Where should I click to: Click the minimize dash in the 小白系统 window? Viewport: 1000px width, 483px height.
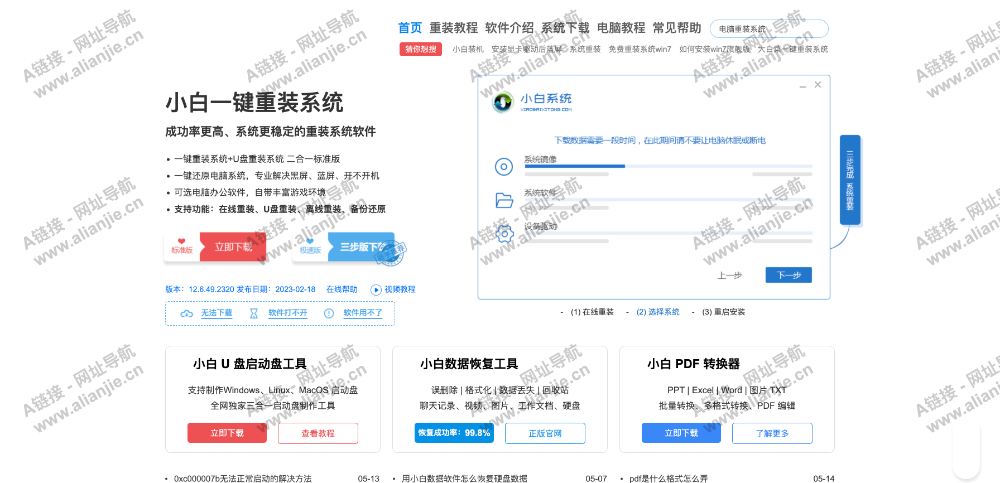click(803, 85)
